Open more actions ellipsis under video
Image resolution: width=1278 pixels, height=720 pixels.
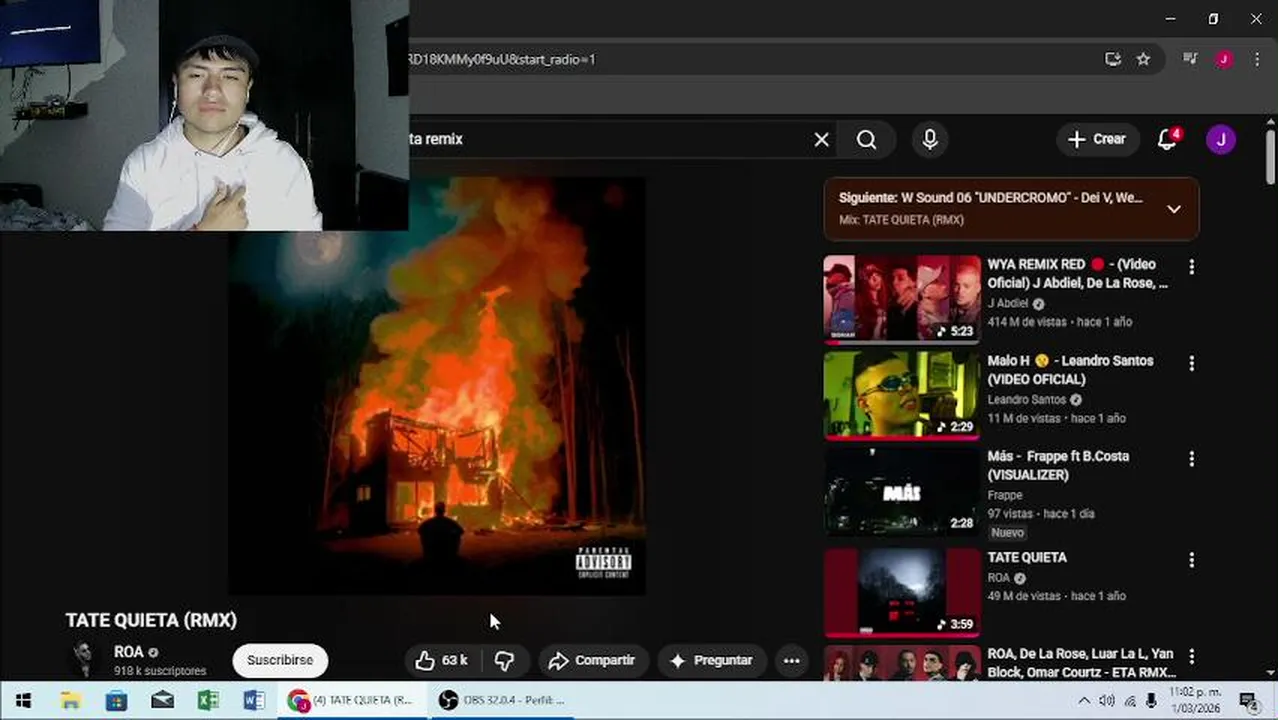pos(791,660)
